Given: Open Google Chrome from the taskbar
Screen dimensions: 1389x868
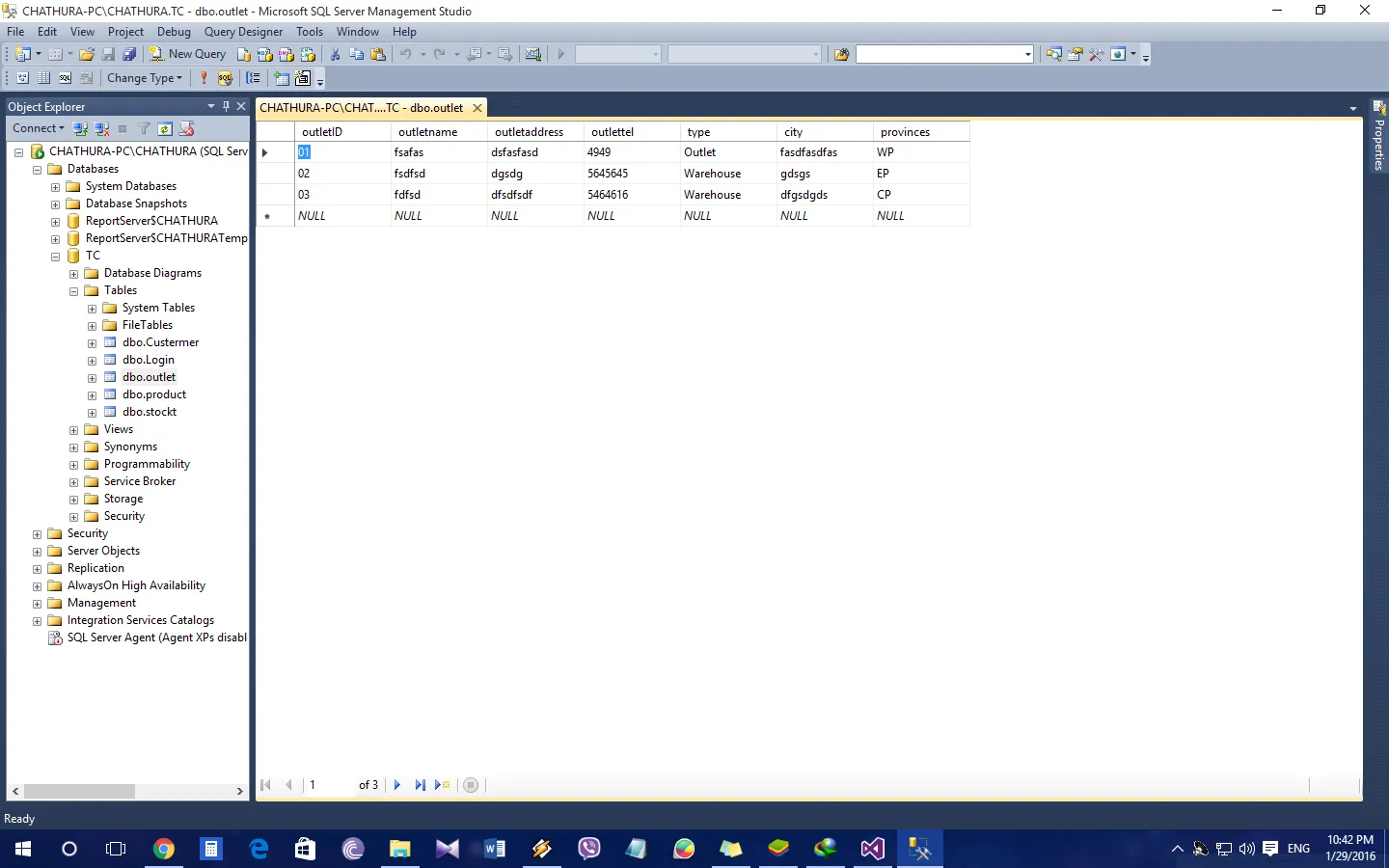Looking at the screenshot, I should tap(164, 849).
